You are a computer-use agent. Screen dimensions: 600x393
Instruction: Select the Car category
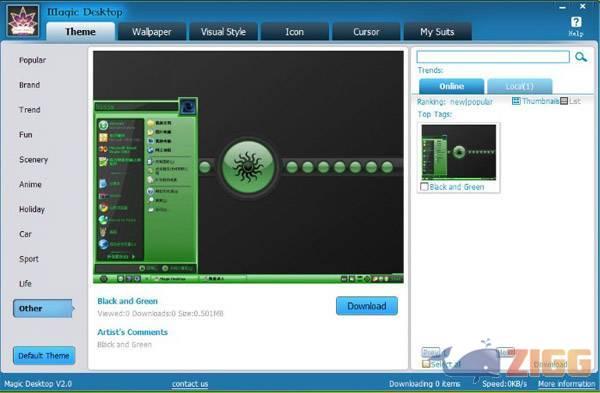pos(25,234)
